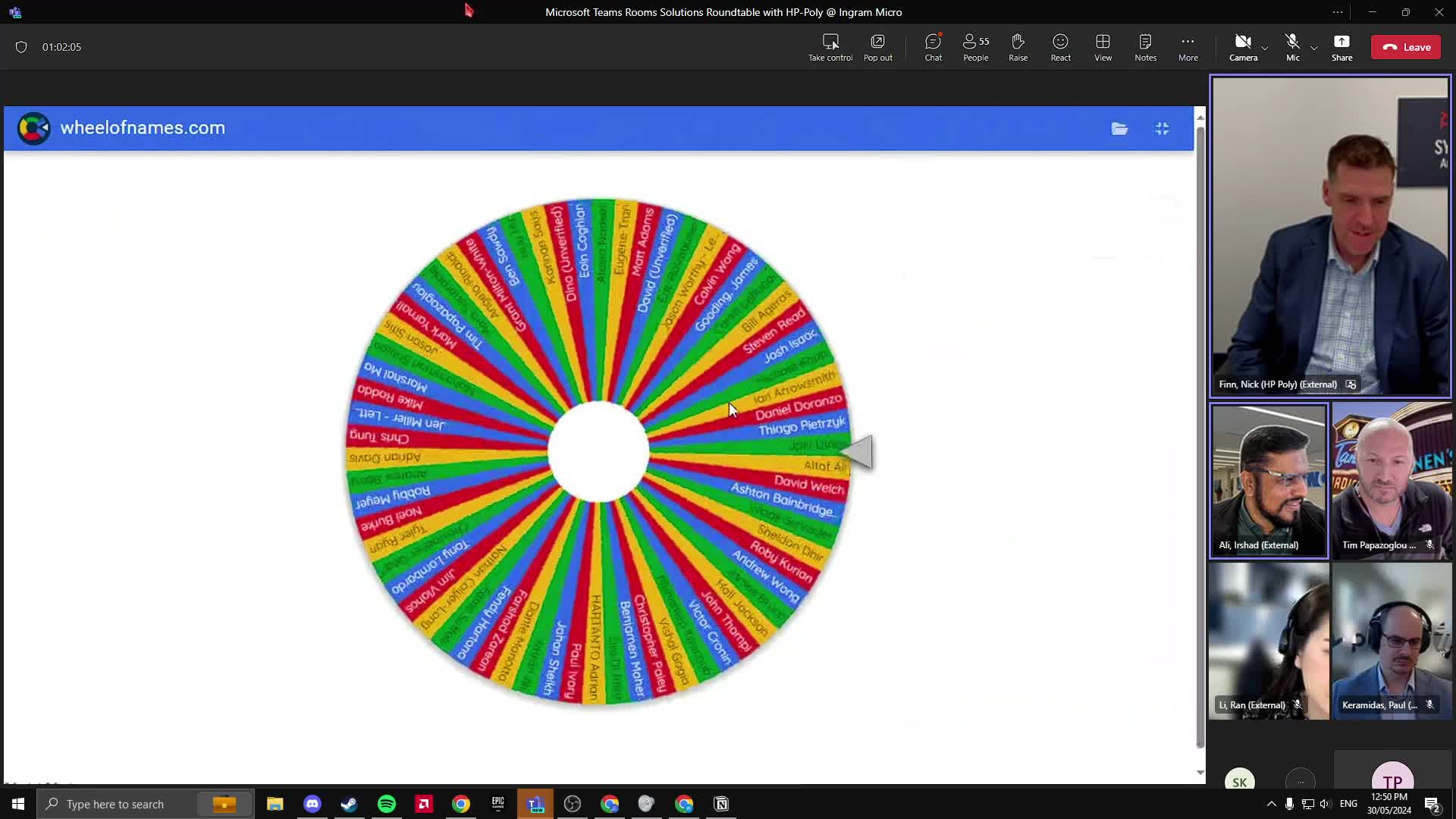Open the View layout menu
The image size is (1456, 819).
point(1103,47)
